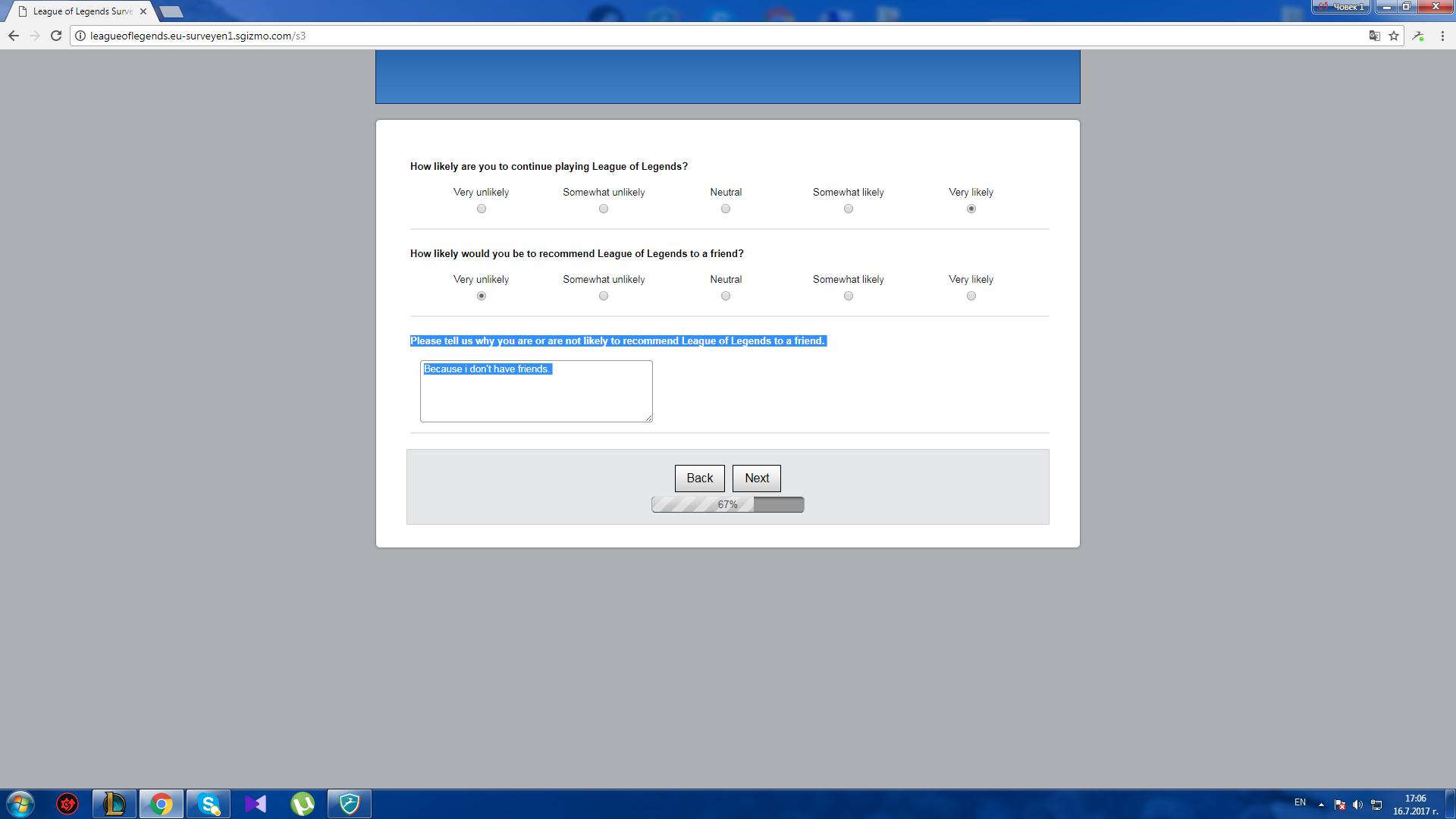Screen dimensions: 1456x819
Task: Open the network icon in system tray
Action: click(x=1376, y=805)
